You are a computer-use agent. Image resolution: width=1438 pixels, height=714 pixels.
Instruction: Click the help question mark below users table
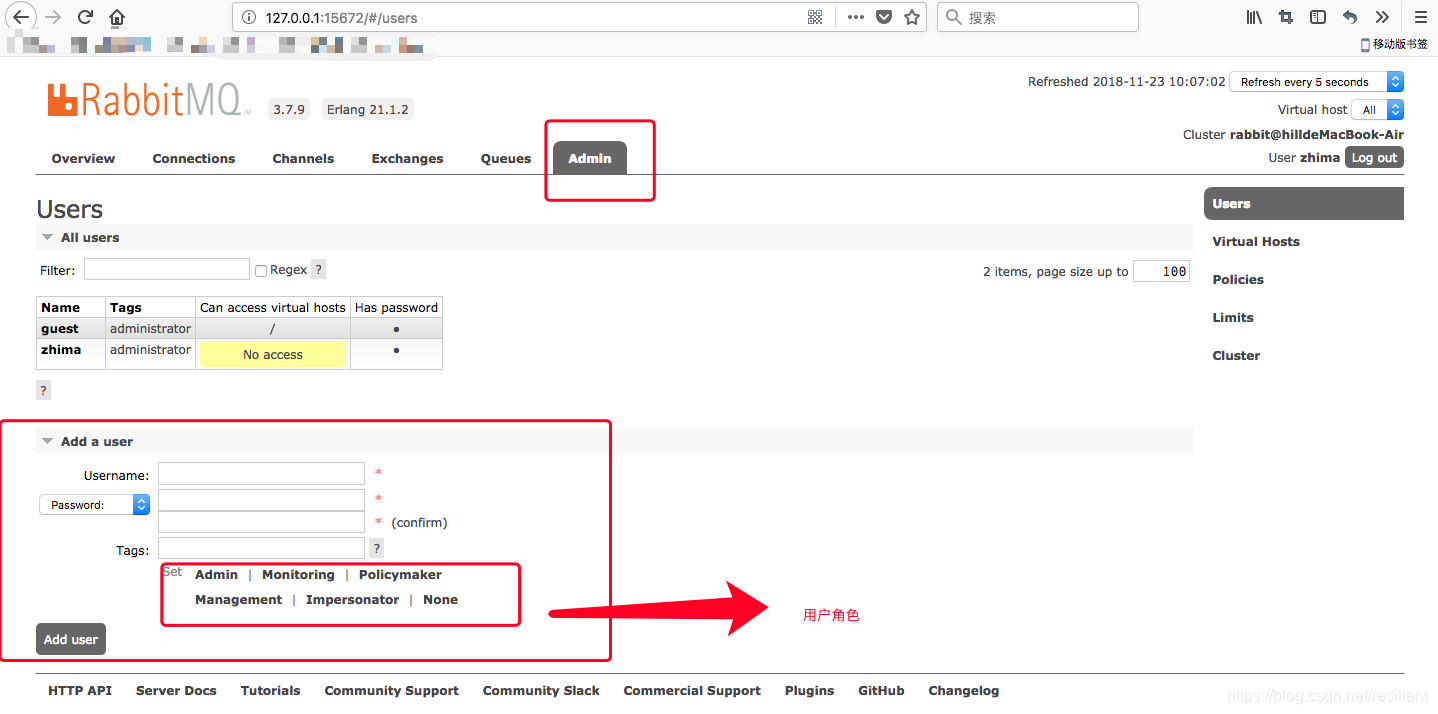(43, 390)
